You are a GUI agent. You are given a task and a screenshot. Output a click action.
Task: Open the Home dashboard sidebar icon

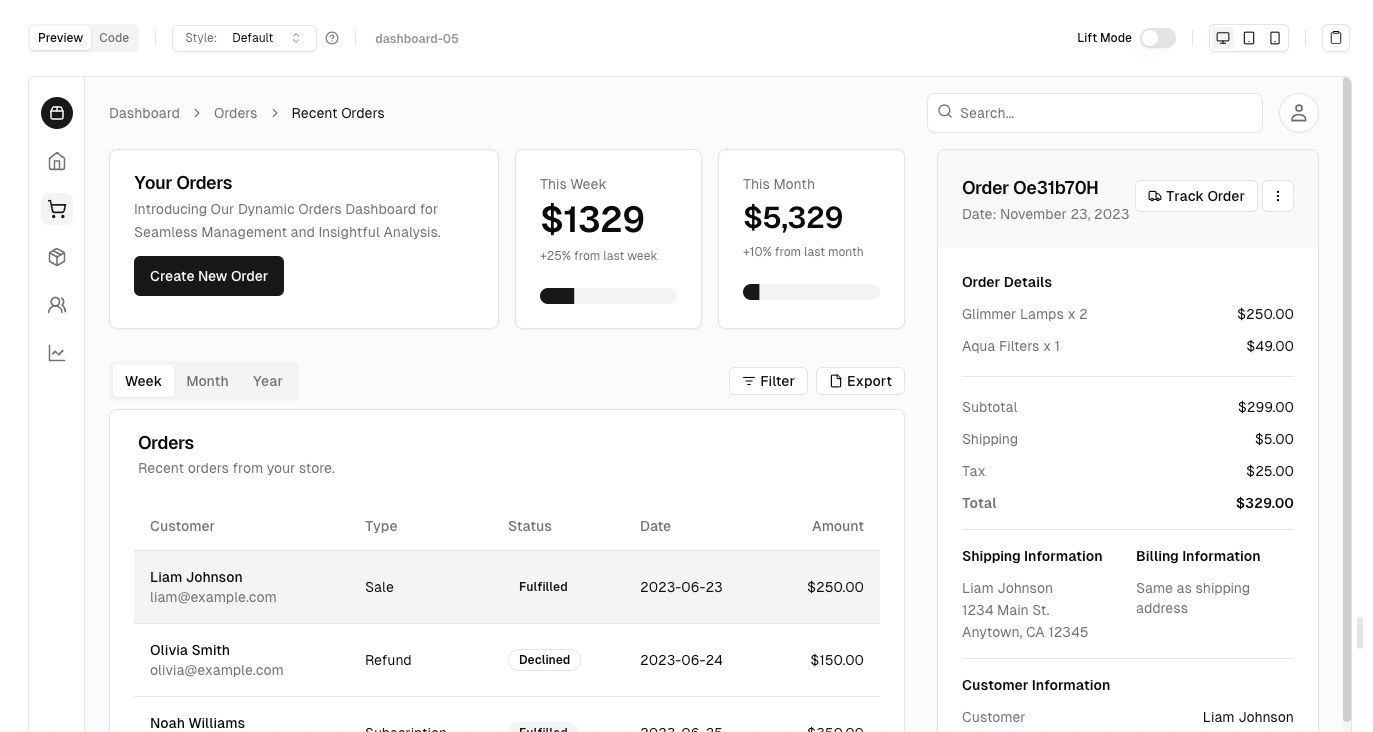pos(57,161)
